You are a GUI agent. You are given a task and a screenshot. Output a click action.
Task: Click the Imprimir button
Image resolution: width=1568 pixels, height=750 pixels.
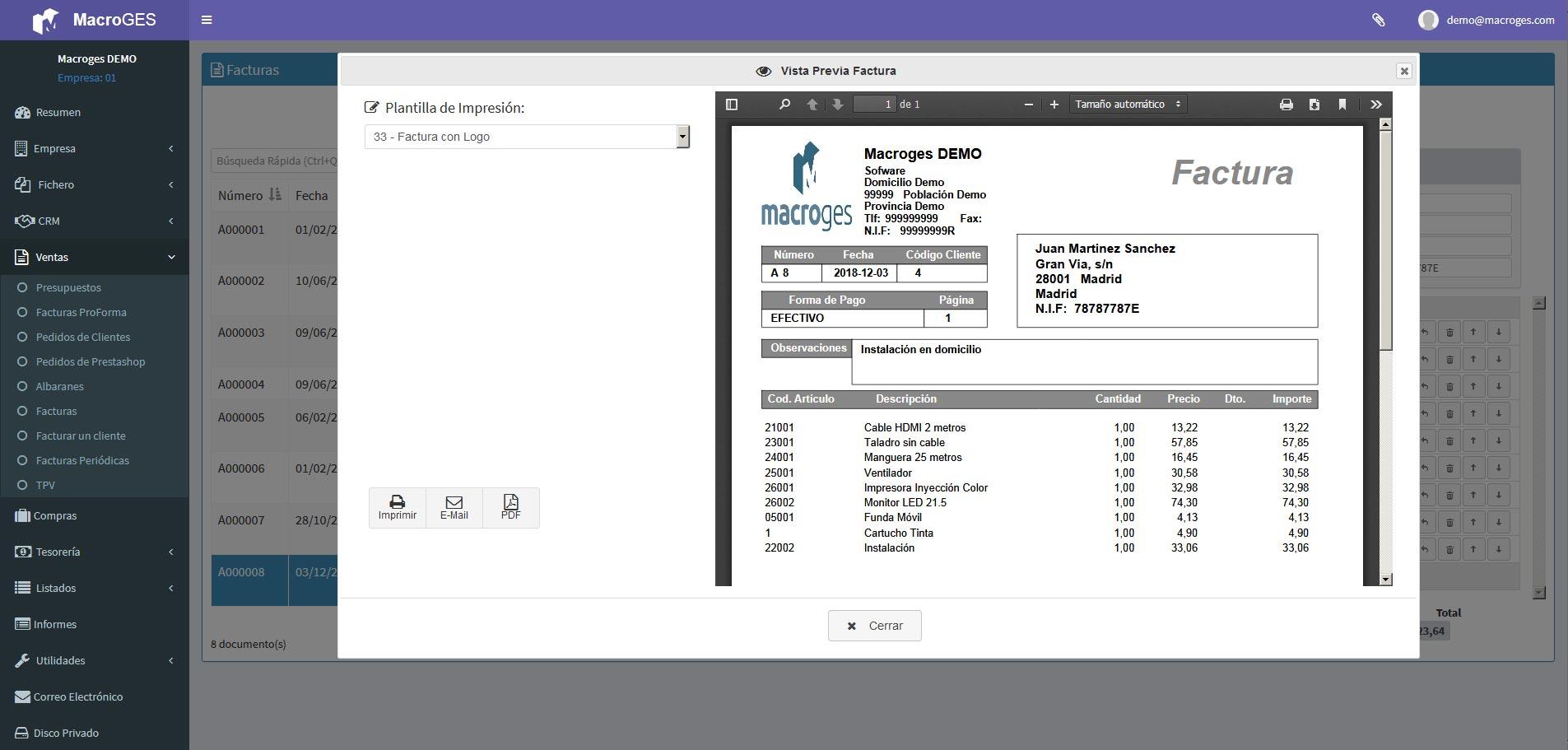[x=398, y=508]
